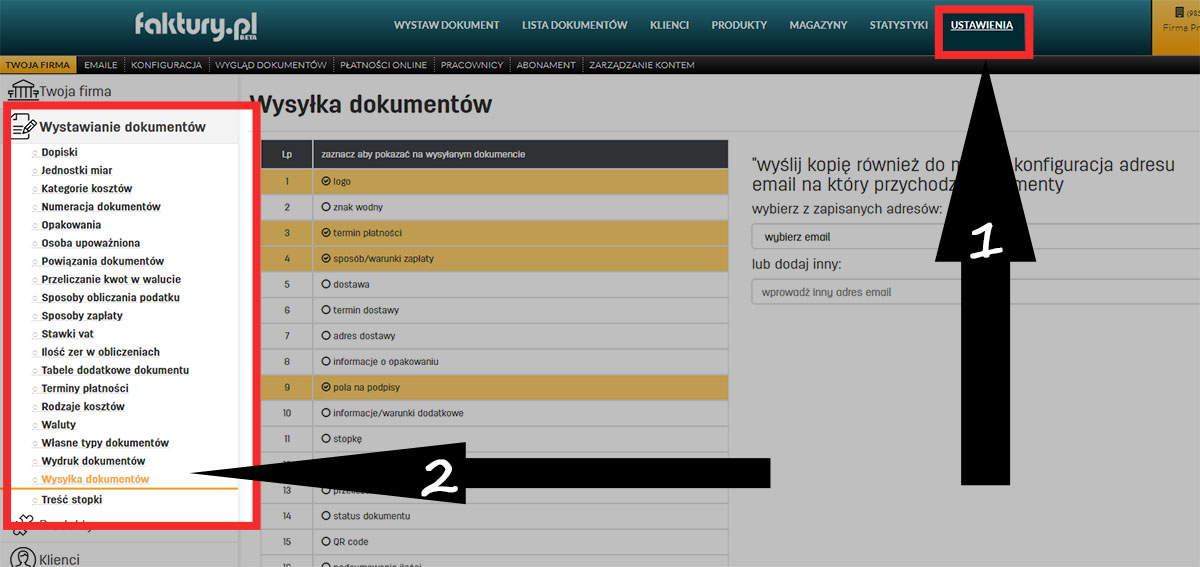Switch to the TWOJA FIRMA subtab
The image size is (1200, 567).
[38, 65]
